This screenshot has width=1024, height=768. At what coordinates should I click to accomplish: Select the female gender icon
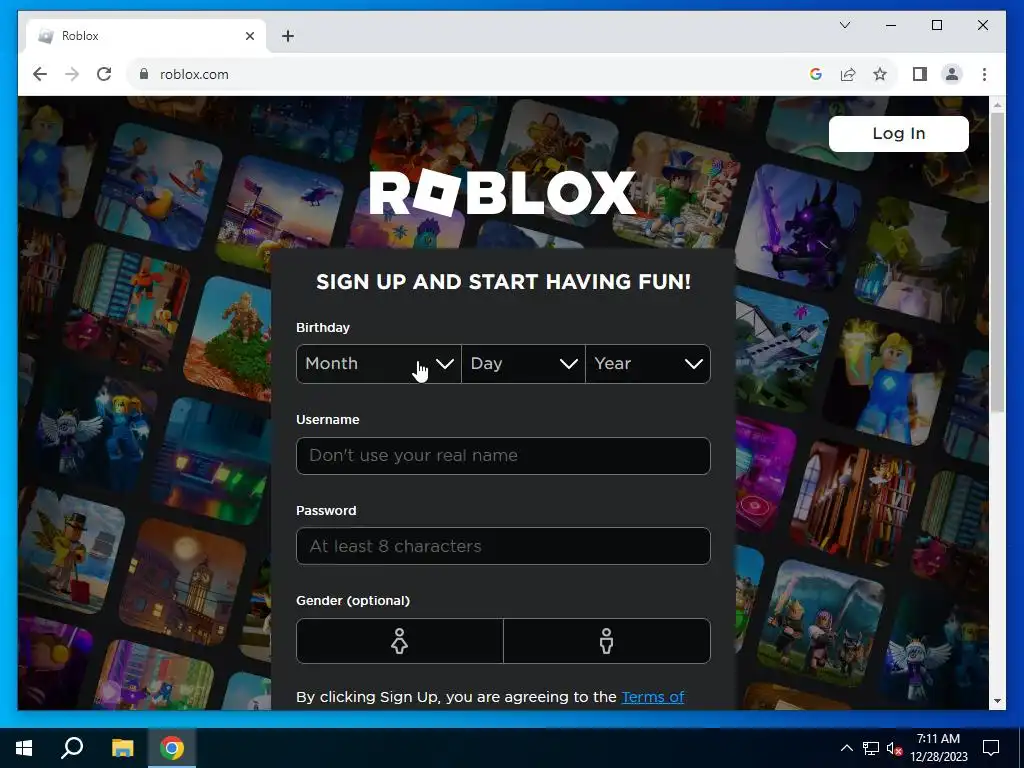[400, 641]
